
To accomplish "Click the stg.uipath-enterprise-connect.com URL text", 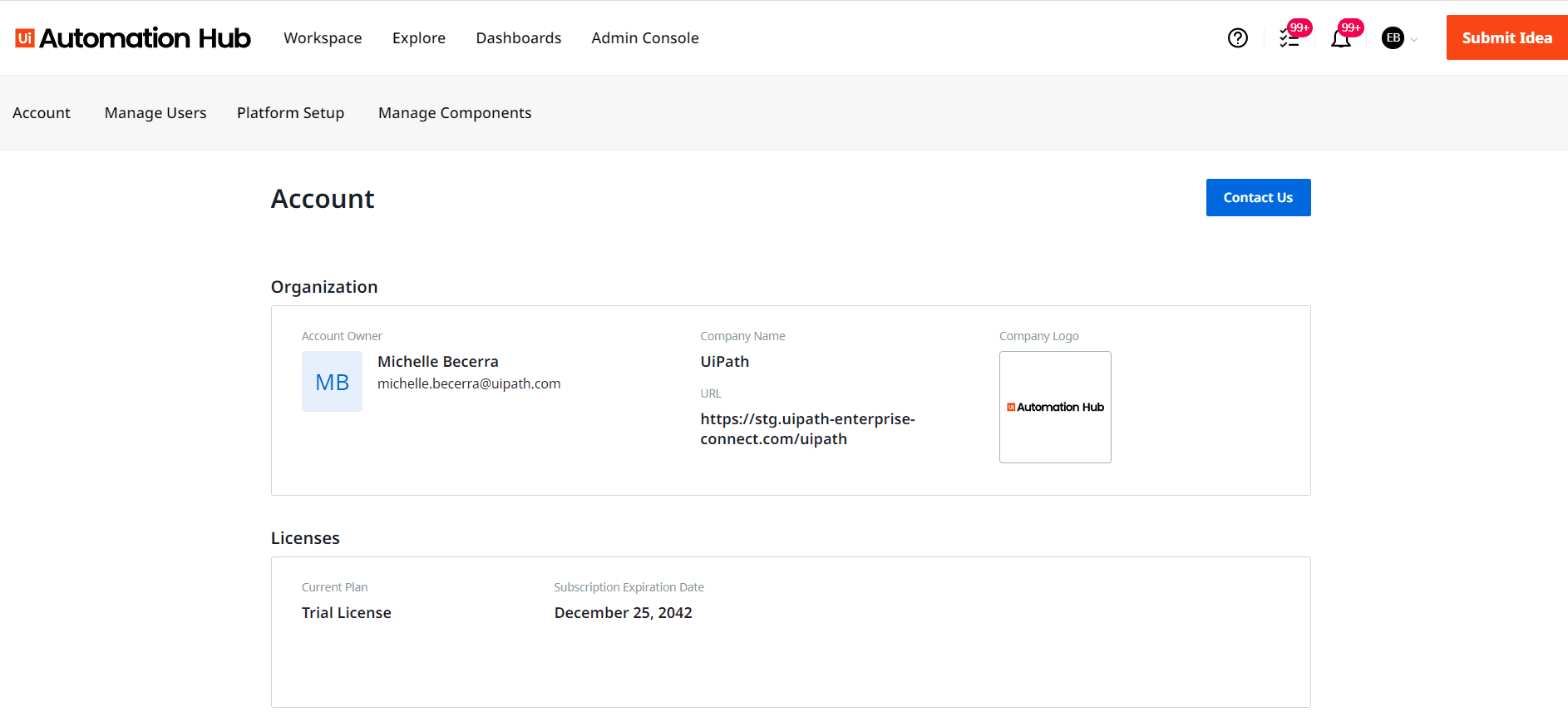I will [x=807, y=429].
